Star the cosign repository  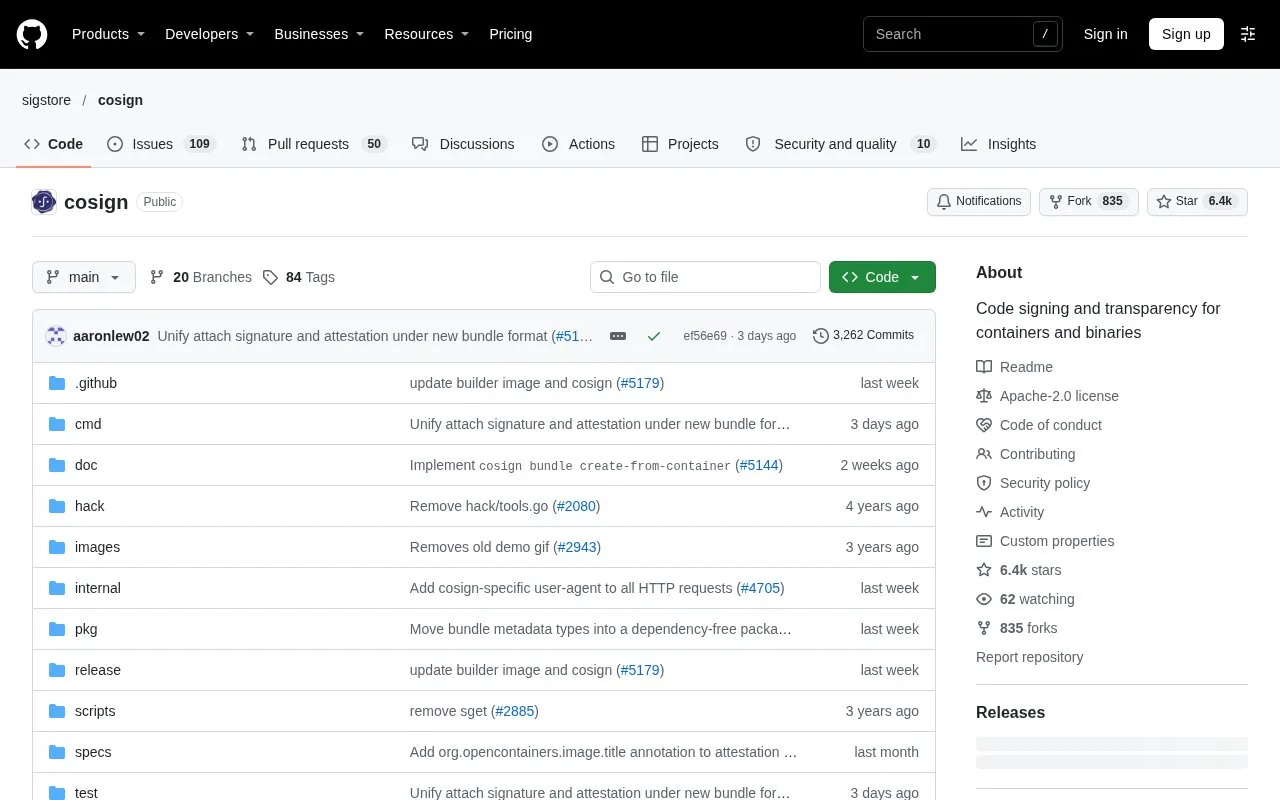[1197, 201]
